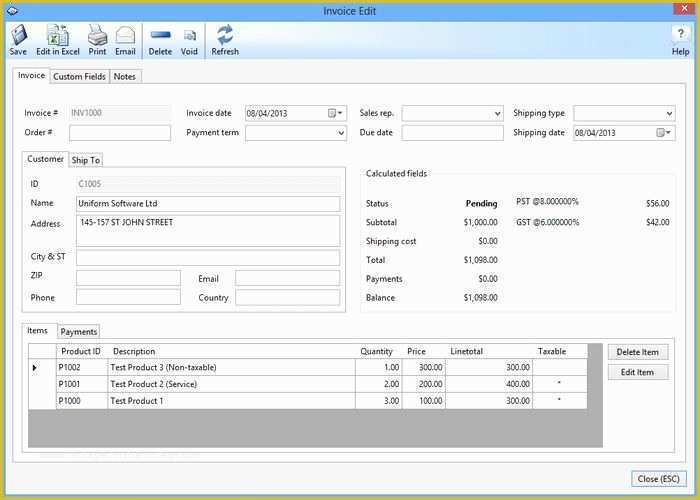The image size is (700, 500).
Task: Click the Taxable cell of P1001 row
Action: click(x=560, y=384)
